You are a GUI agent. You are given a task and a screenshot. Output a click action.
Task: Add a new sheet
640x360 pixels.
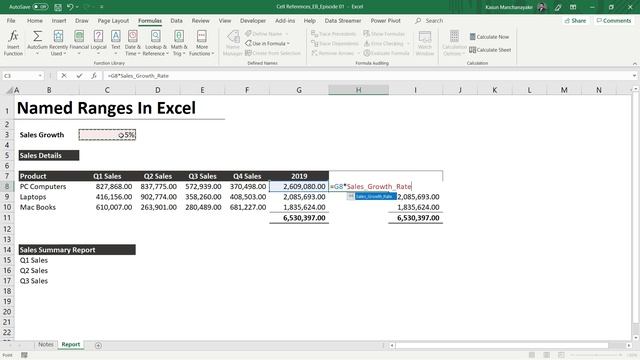(x=98, y=345)
